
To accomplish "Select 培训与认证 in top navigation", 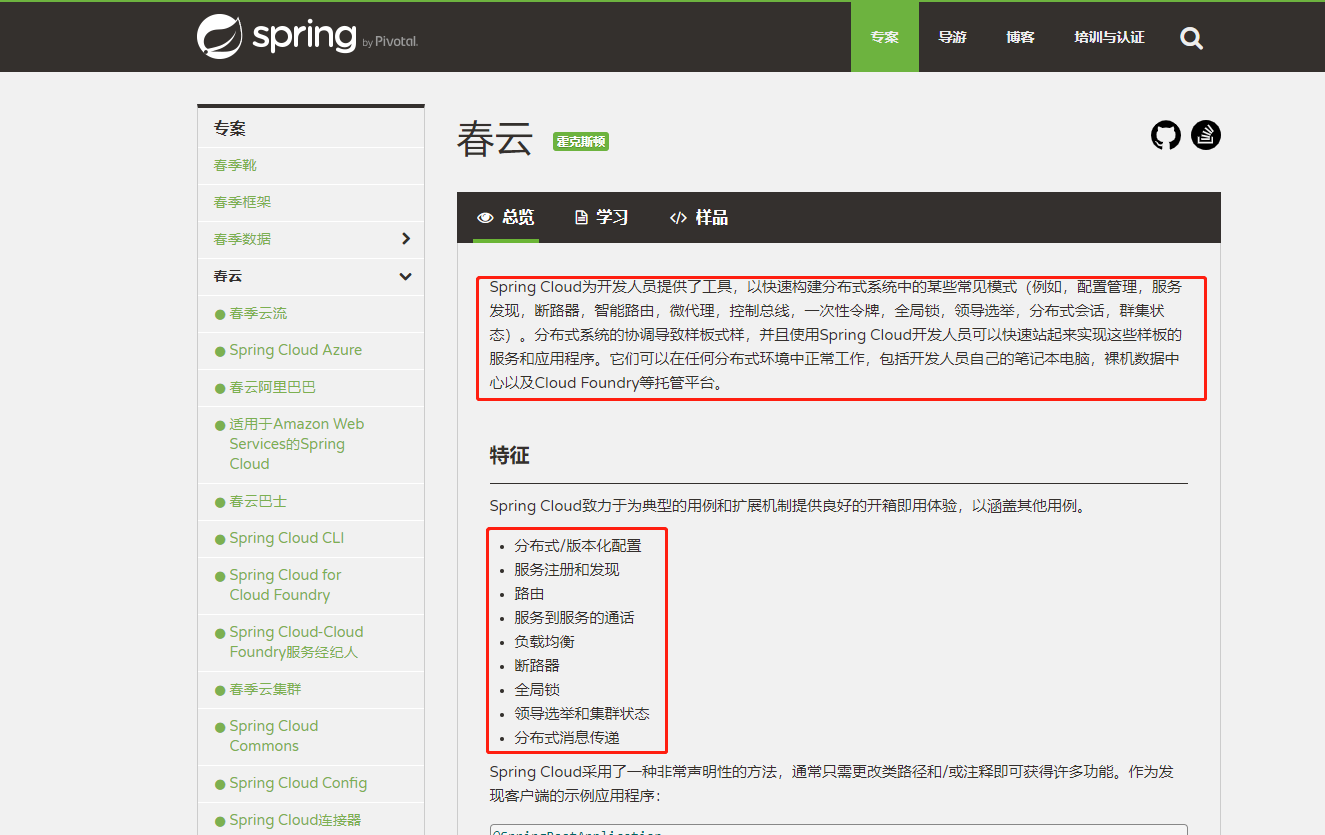I will point(1109,37).
